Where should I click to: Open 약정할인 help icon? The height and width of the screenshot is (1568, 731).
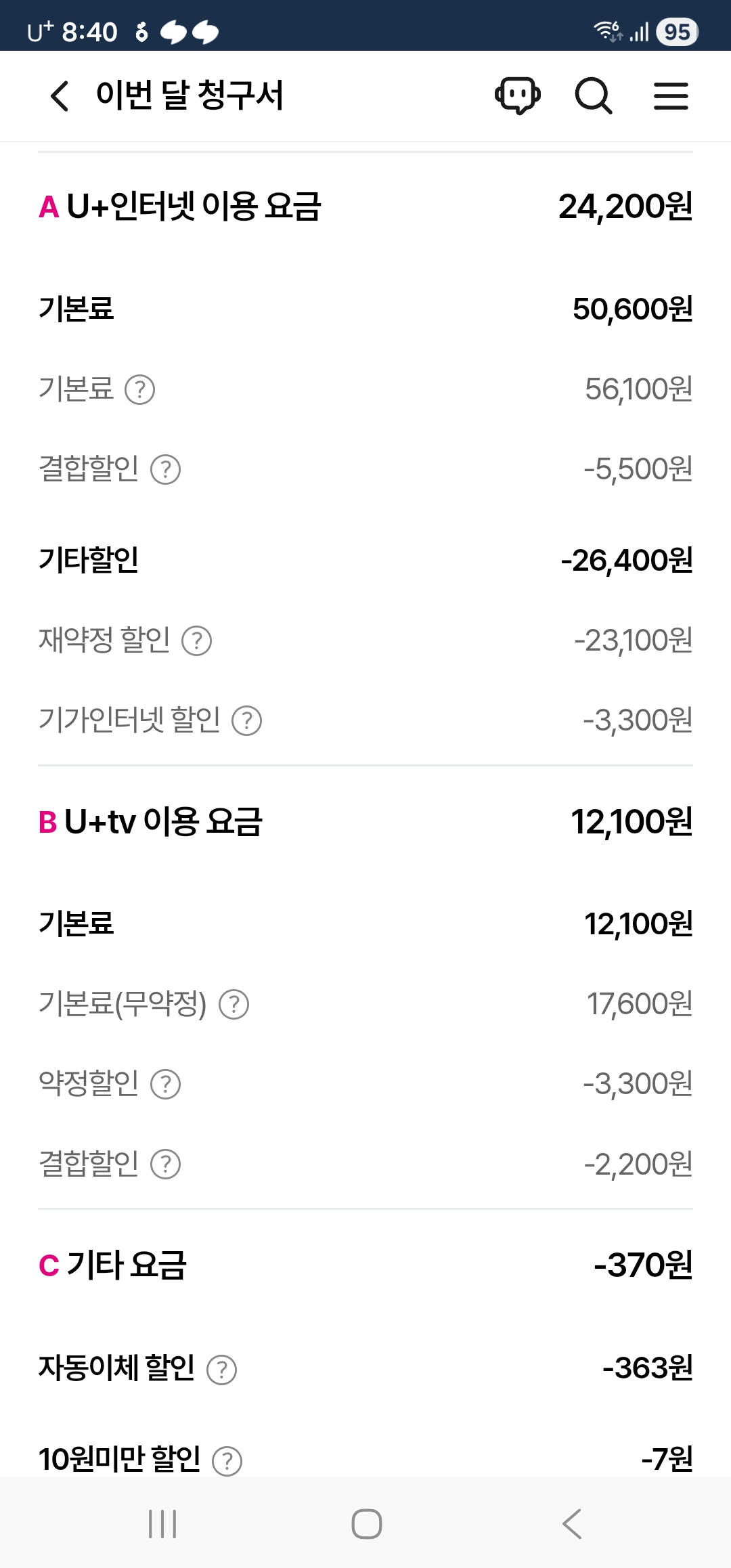(x=165, y=1085)
